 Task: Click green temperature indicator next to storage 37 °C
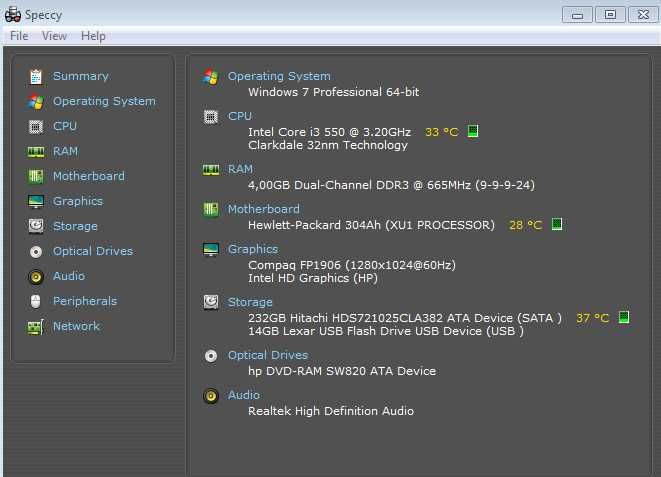tap(623, 317)
